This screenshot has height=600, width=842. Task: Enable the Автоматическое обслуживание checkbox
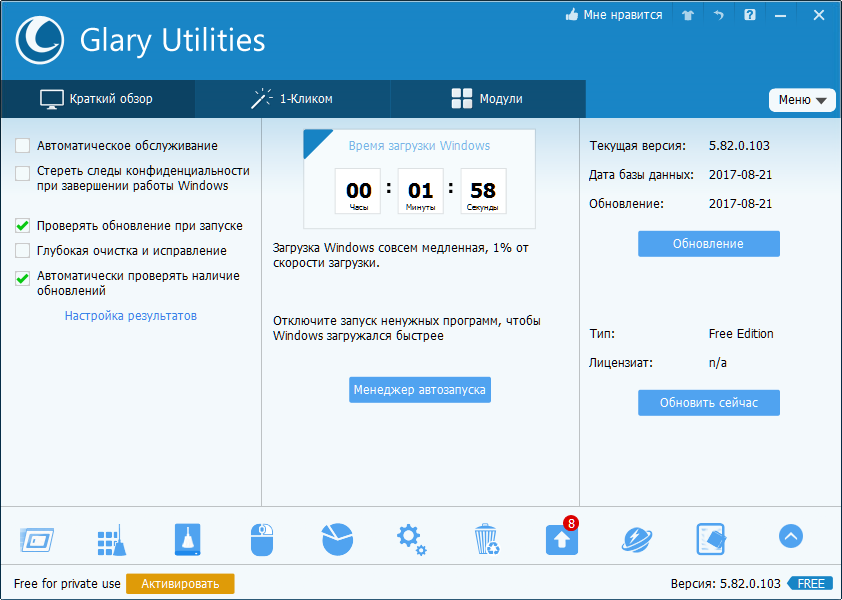tap(23, 146)
